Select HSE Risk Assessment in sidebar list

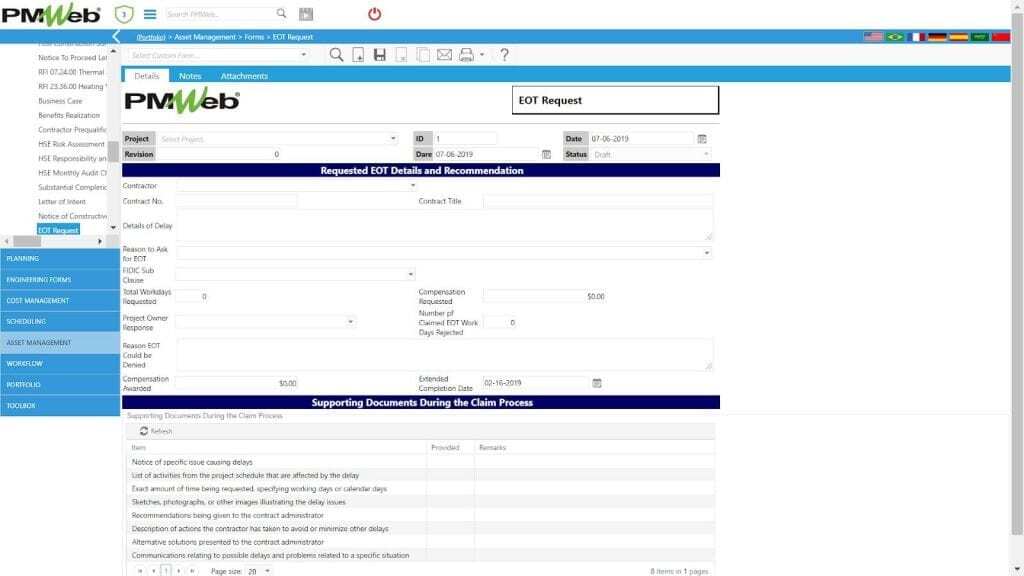(71, 144)
